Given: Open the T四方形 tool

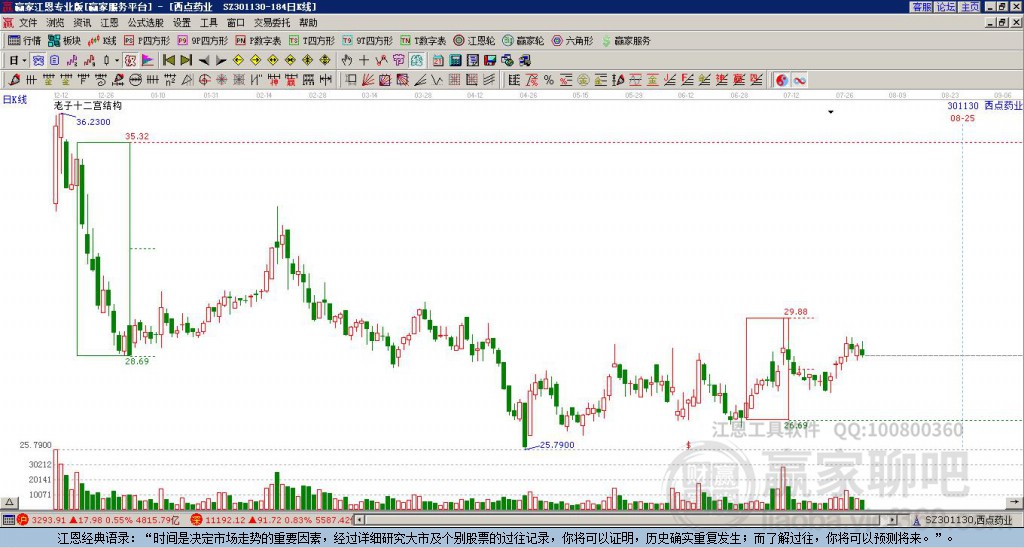Looking at the screenshot, I should [x=312, y=40].
